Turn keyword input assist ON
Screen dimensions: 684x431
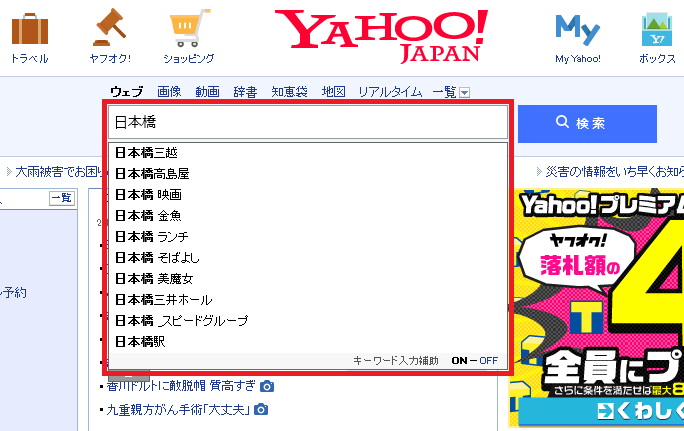point(459,361)
